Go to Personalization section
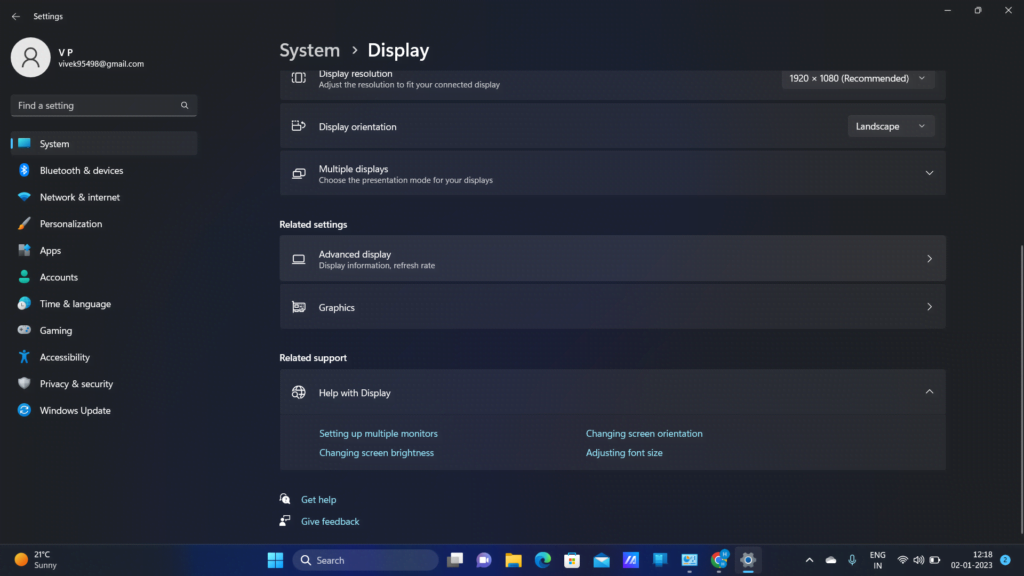 [x=104, y=224]
